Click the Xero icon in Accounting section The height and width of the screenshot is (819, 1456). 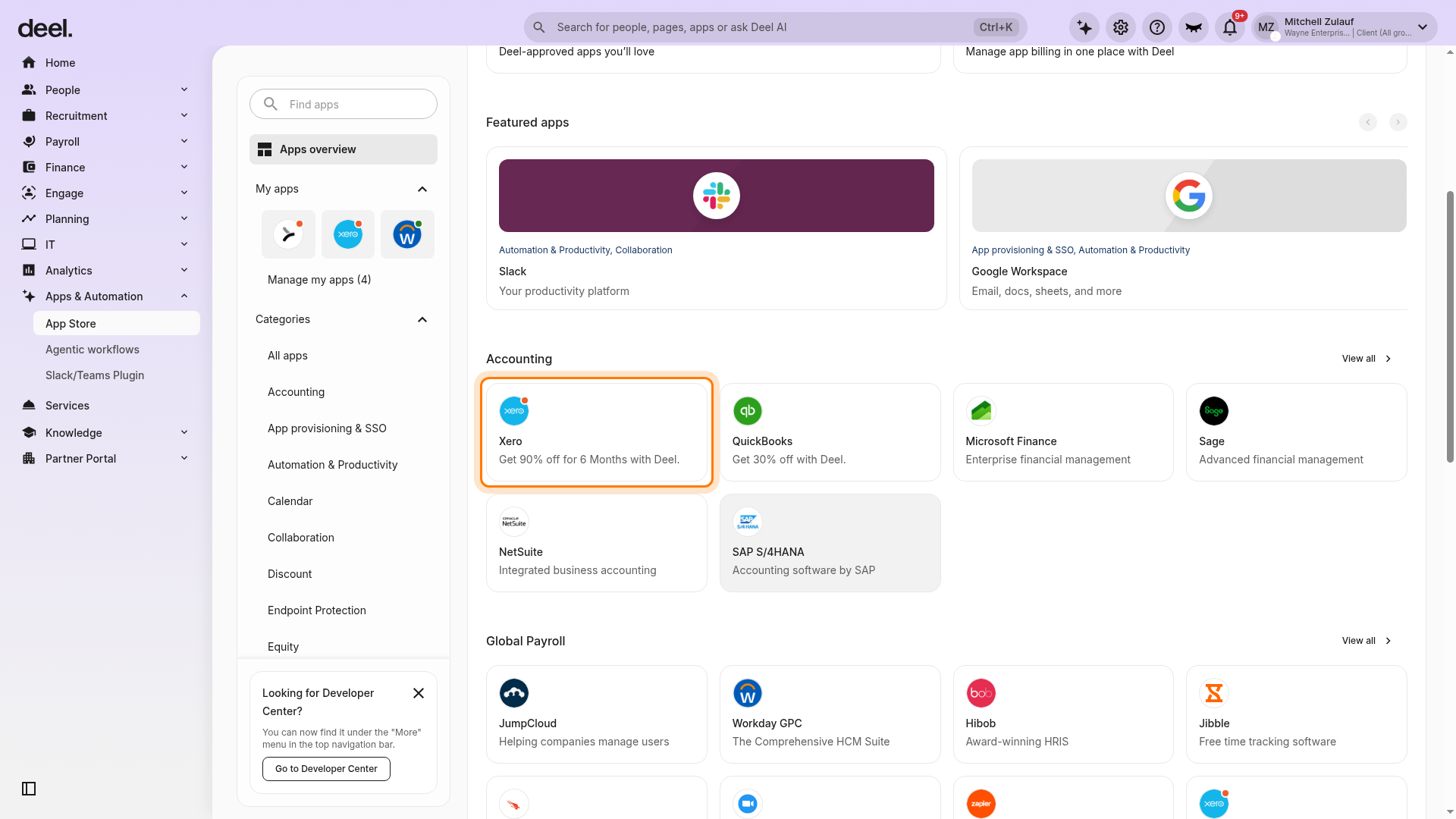point(514,411)
